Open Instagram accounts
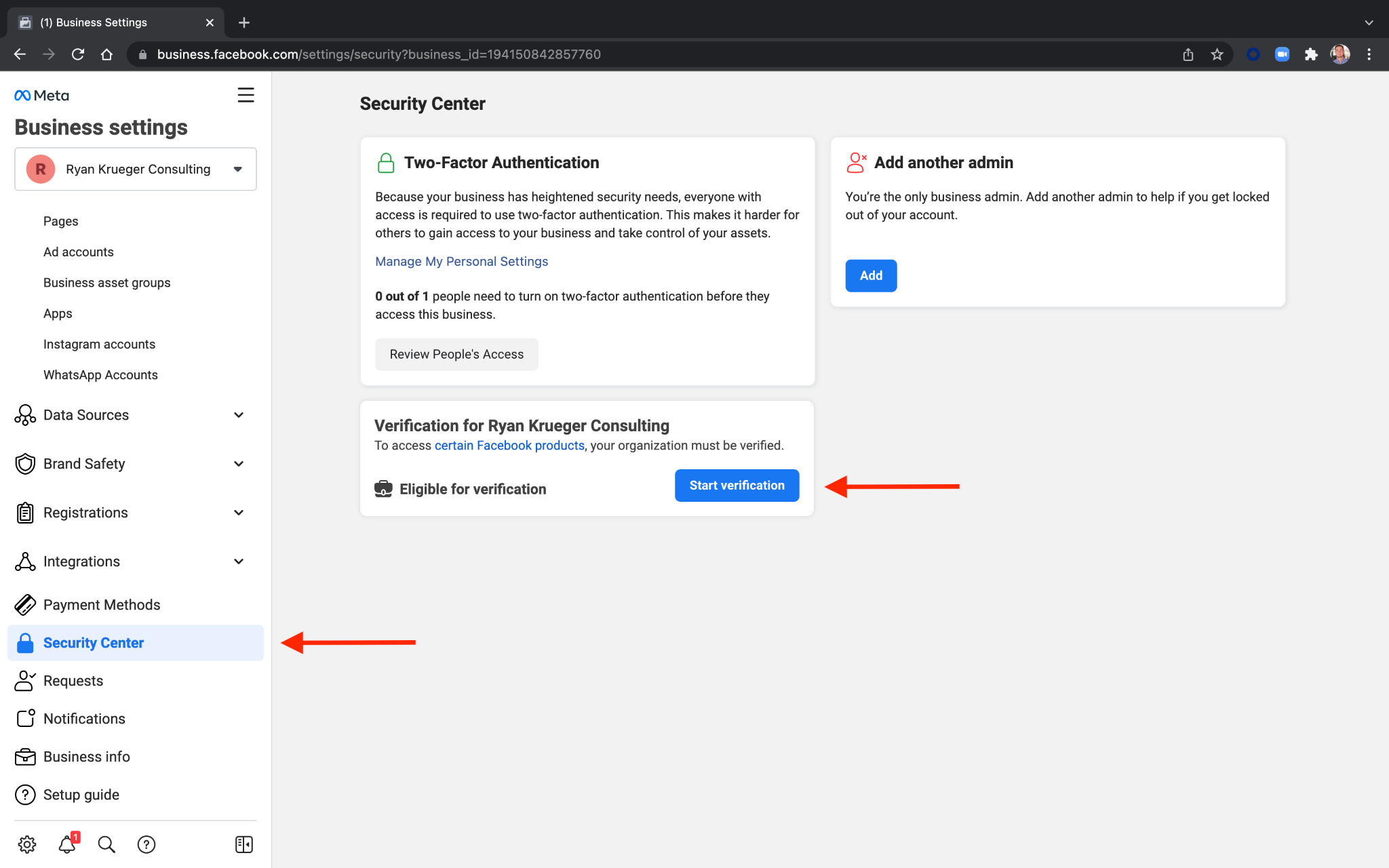1389x868 pixels. pos(99,344)
